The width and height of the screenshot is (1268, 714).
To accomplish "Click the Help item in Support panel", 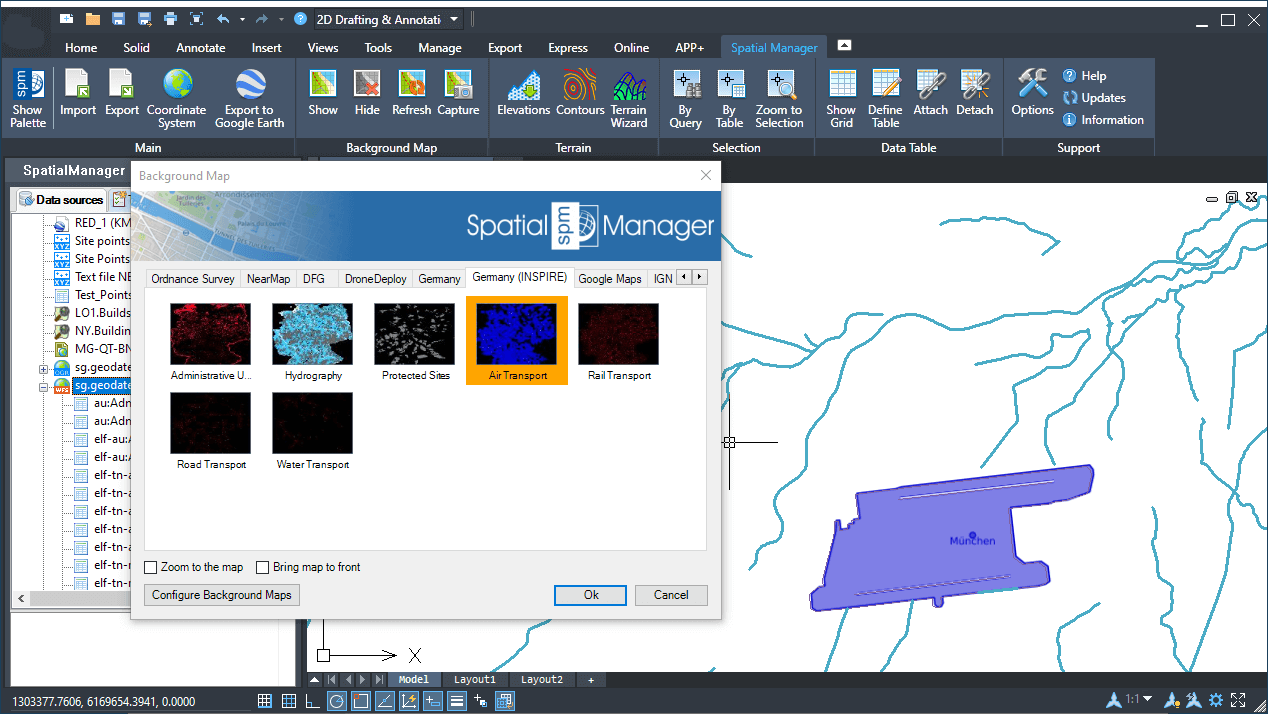I will tap(1085, 76).
